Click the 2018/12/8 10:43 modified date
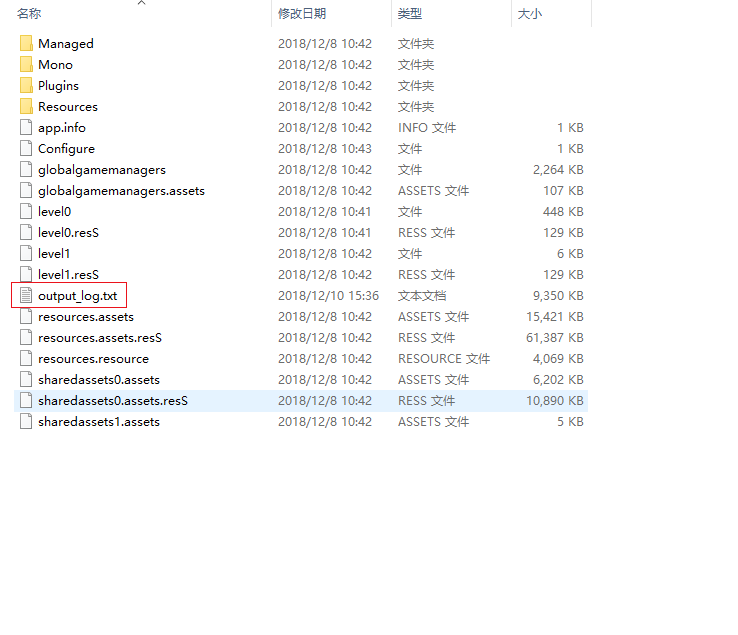 pos(325,149)
